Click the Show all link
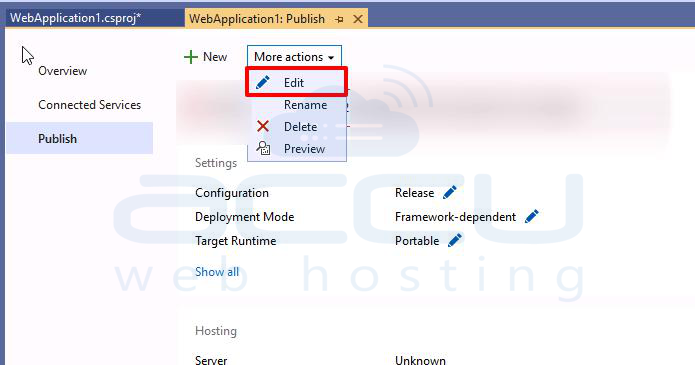Screen dimensions: 695x365 coord(217,271)
